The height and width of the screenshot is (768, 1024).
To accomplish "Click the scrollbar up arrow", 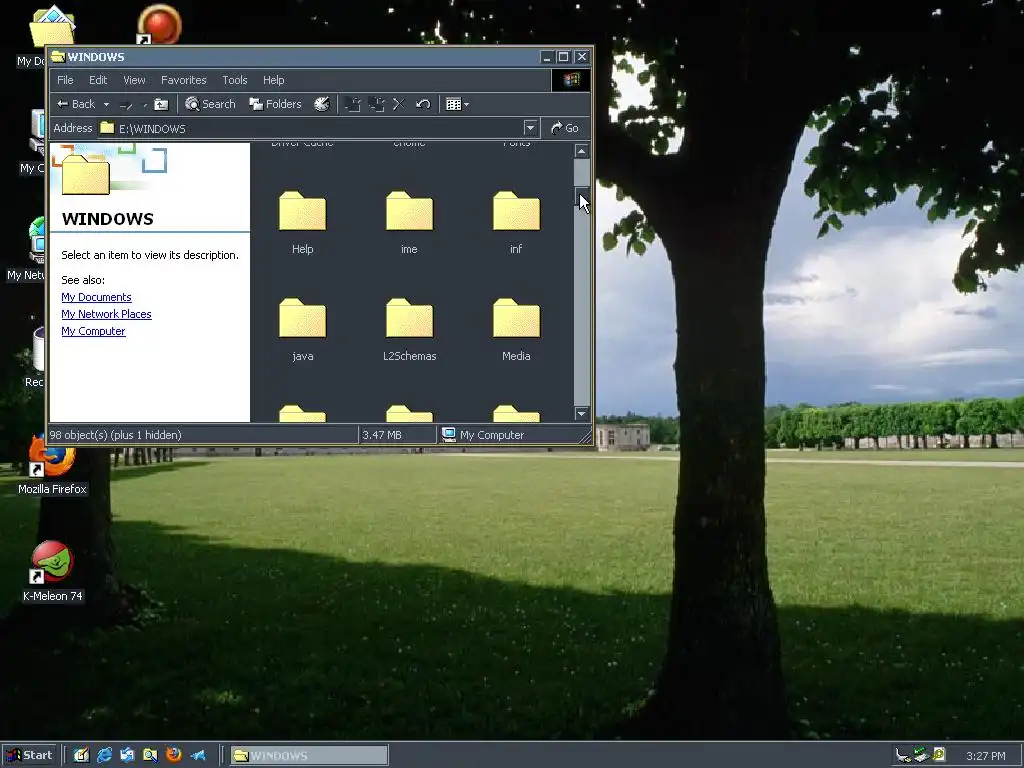I will pyautogui.click(x=581, y=151).
